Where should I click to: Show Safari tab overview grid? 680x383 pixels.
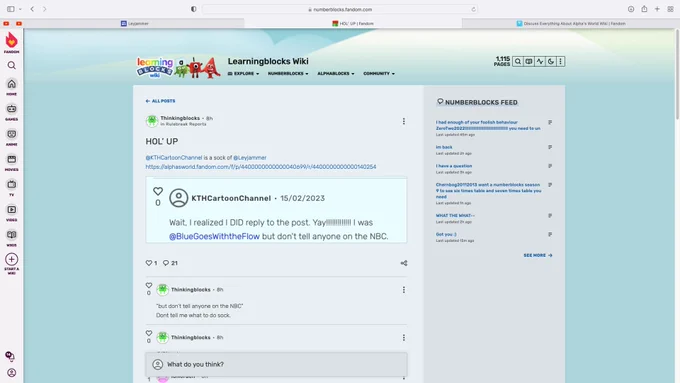coord(670,9)
